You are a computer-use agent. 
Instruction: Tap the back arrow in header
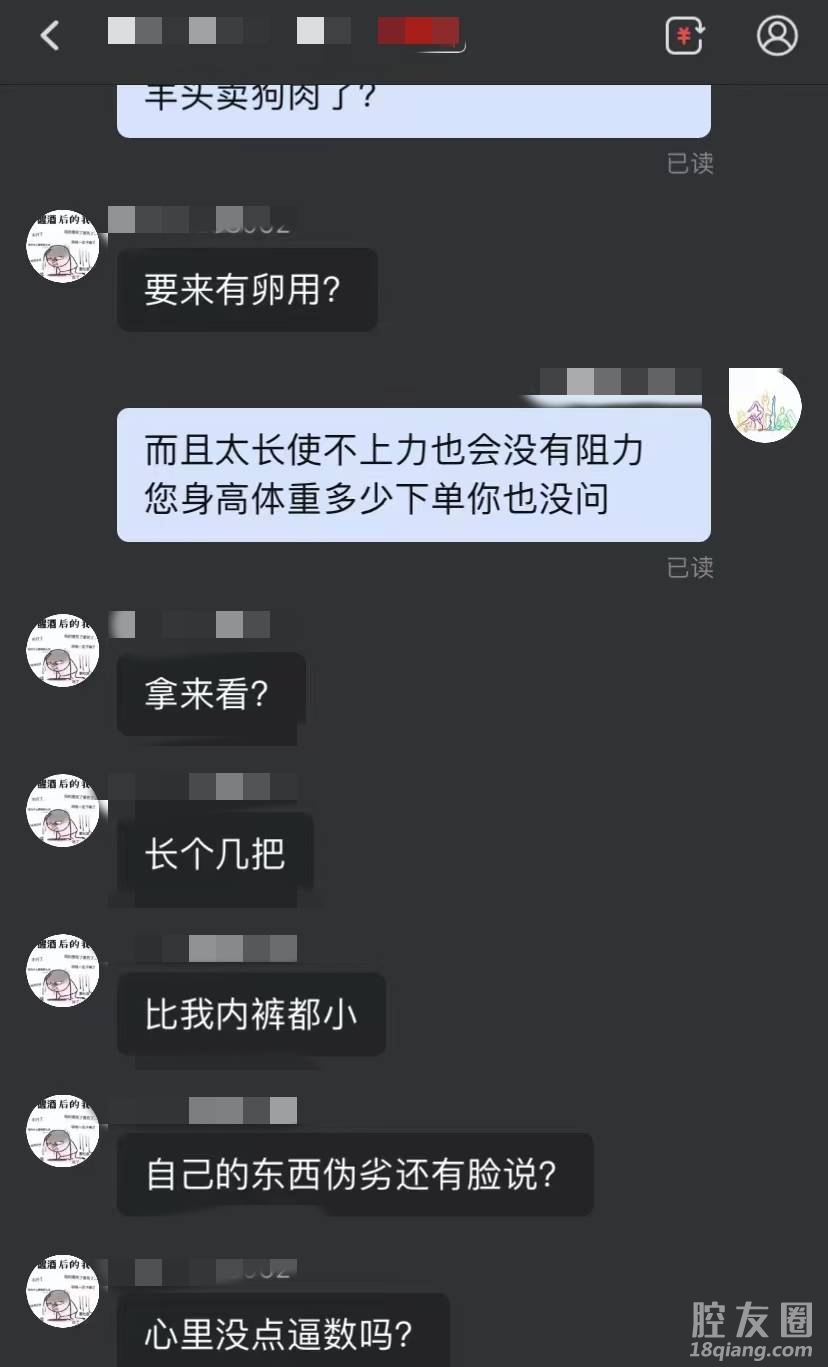pos(49,36)
